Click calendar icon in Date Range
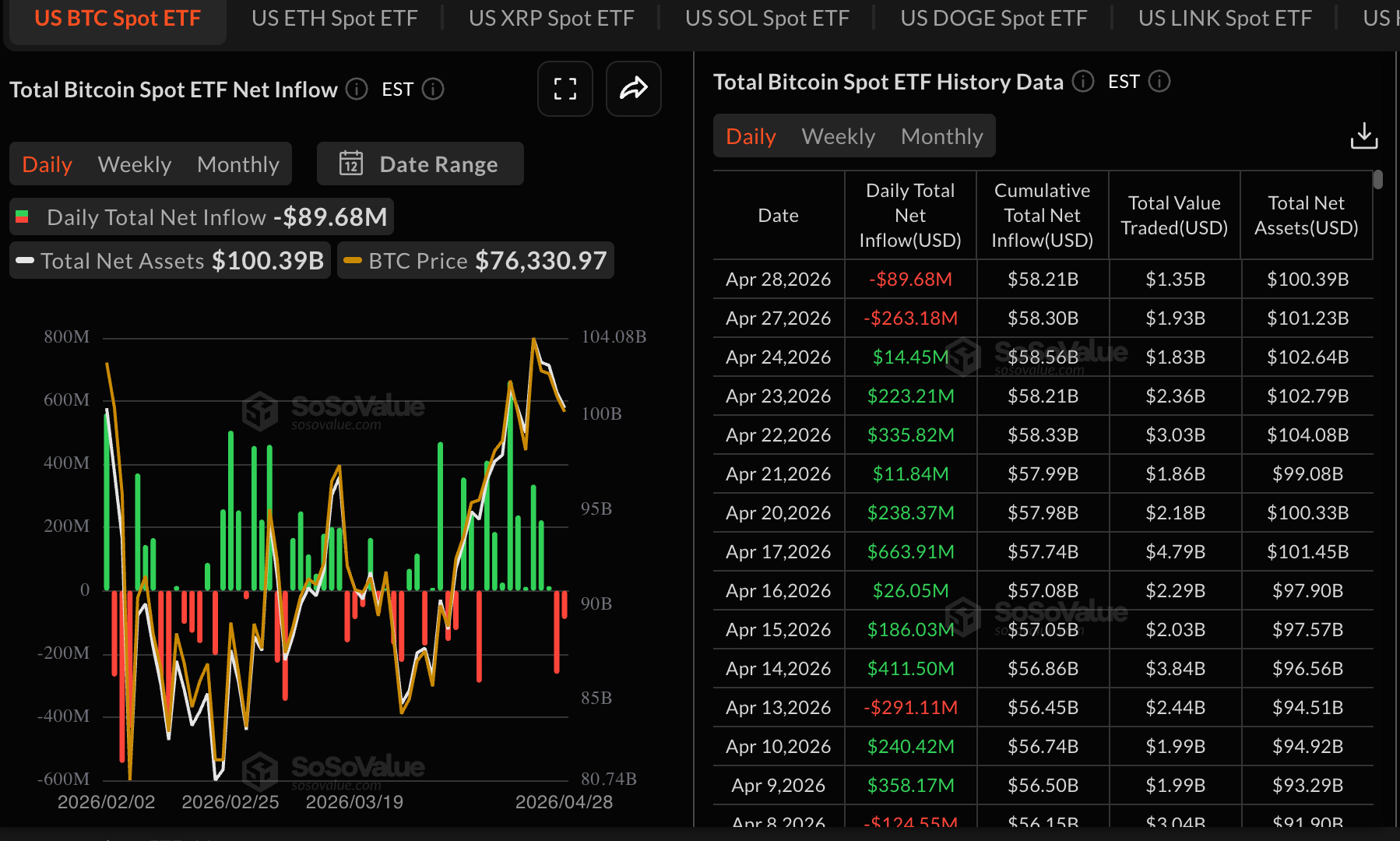Viewport: 1400px width, 841px height. pos(351,164)
